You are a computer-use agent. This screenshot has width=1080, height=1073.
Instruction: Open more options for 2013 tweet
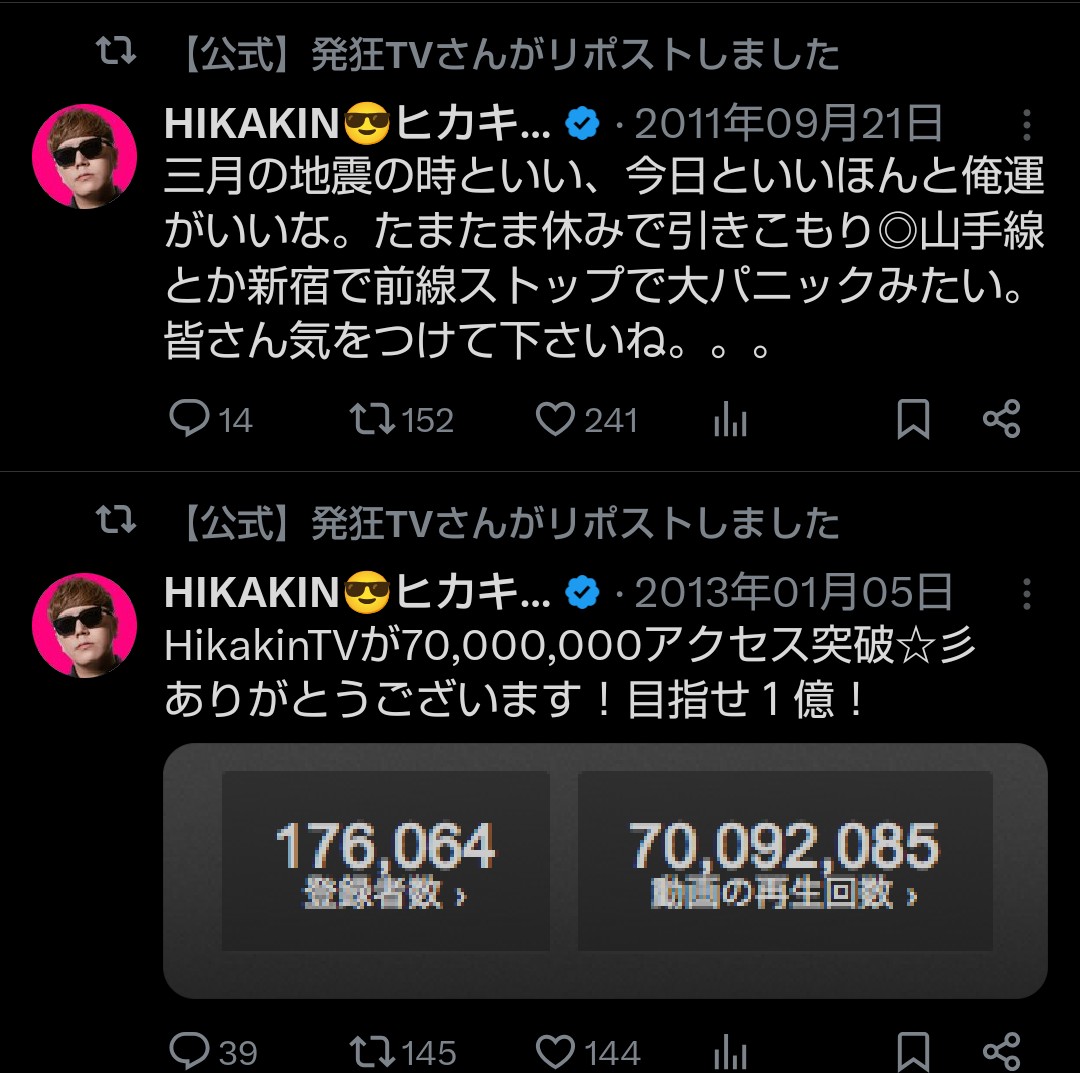(1027, 595)
